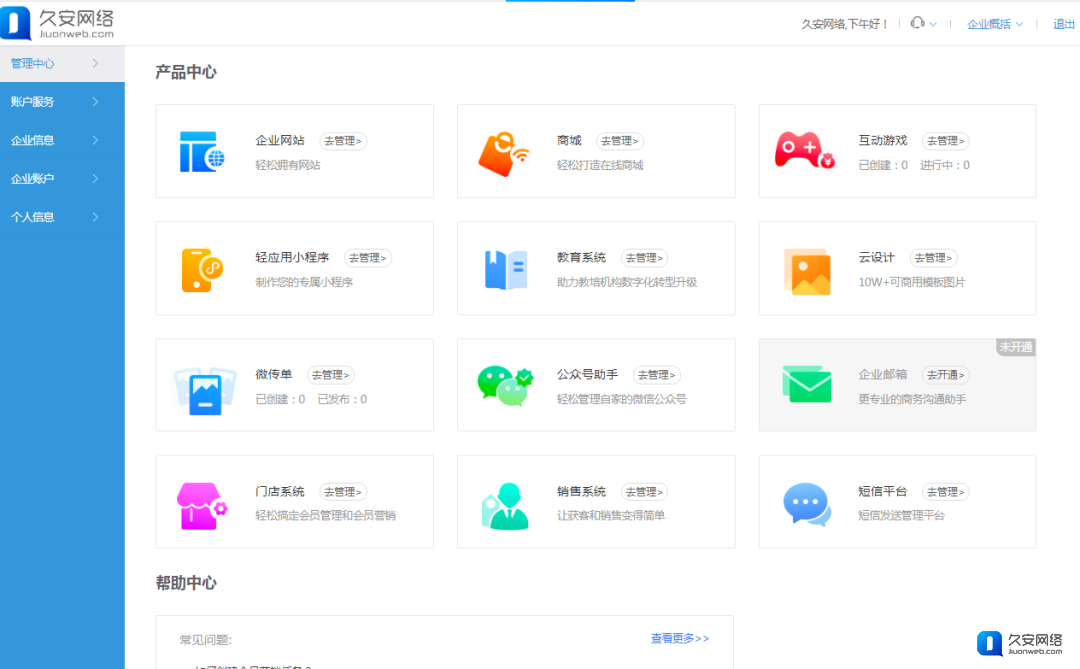This screenshot has height=669, width=1080.
Task: Click the 商城 shopping bag icon
Action: [503, 154]
